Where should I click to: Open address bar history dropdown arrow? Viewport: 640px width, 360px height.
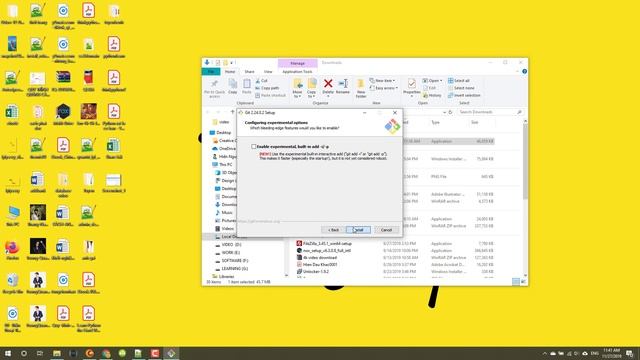[x=444, y=112]
